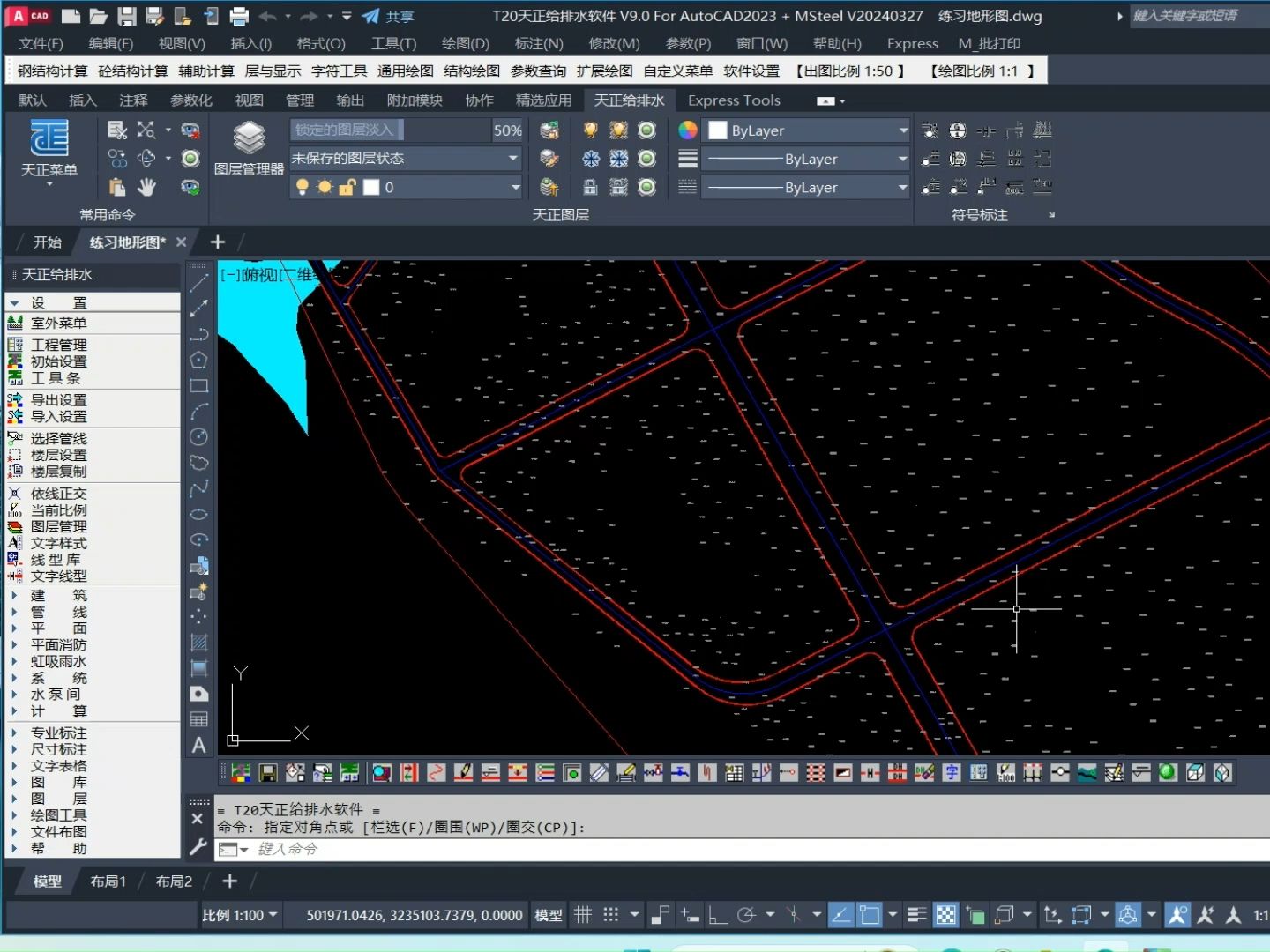Switch to the Express Tools ribbon tab
Screen dimensions: 1270x952
[734, 100]
